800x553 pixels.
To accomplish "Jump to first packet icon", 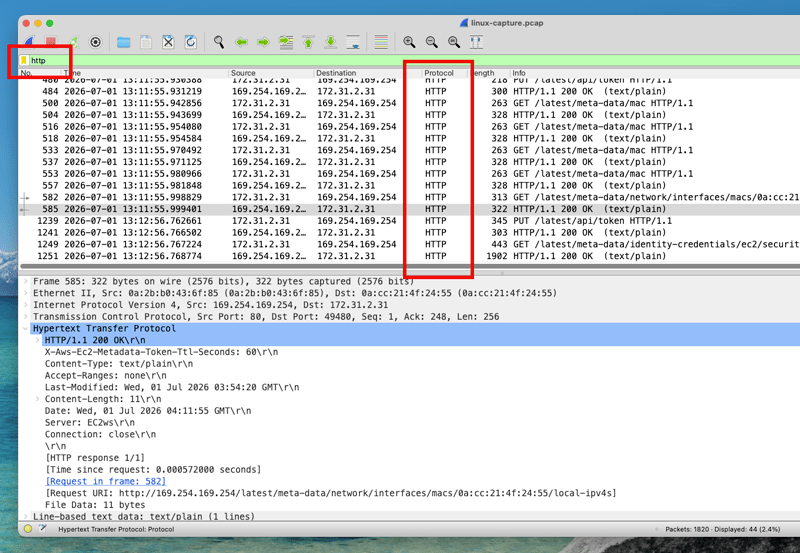I will pyautogui.click(x=308, y=42).
